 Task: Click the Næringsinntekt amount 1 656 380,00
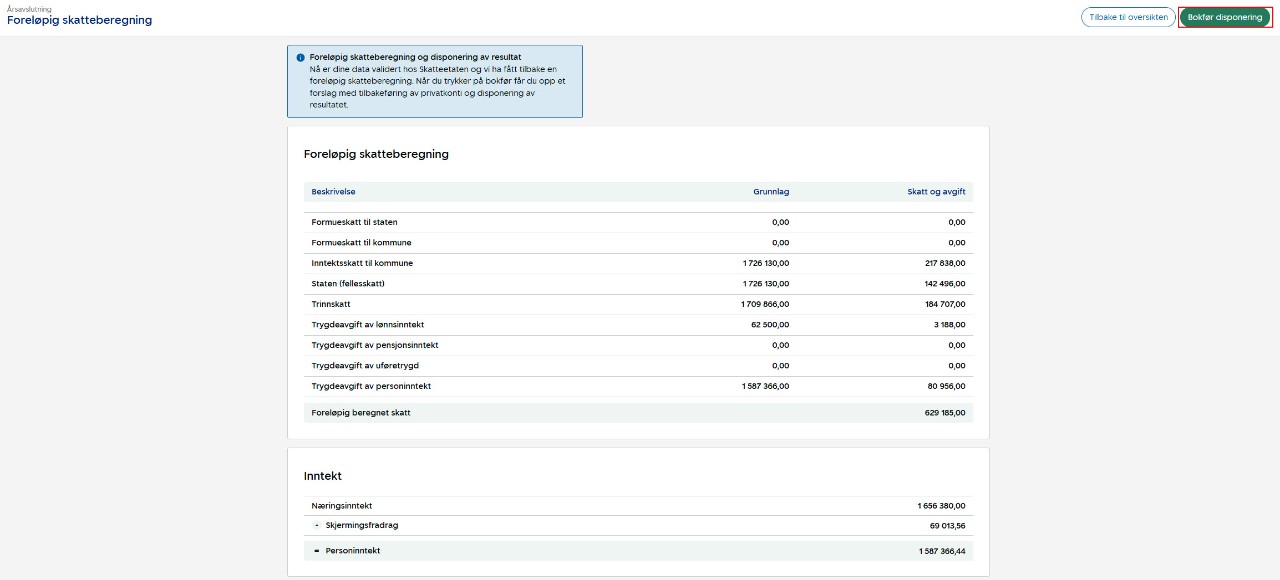coord(942,506)
